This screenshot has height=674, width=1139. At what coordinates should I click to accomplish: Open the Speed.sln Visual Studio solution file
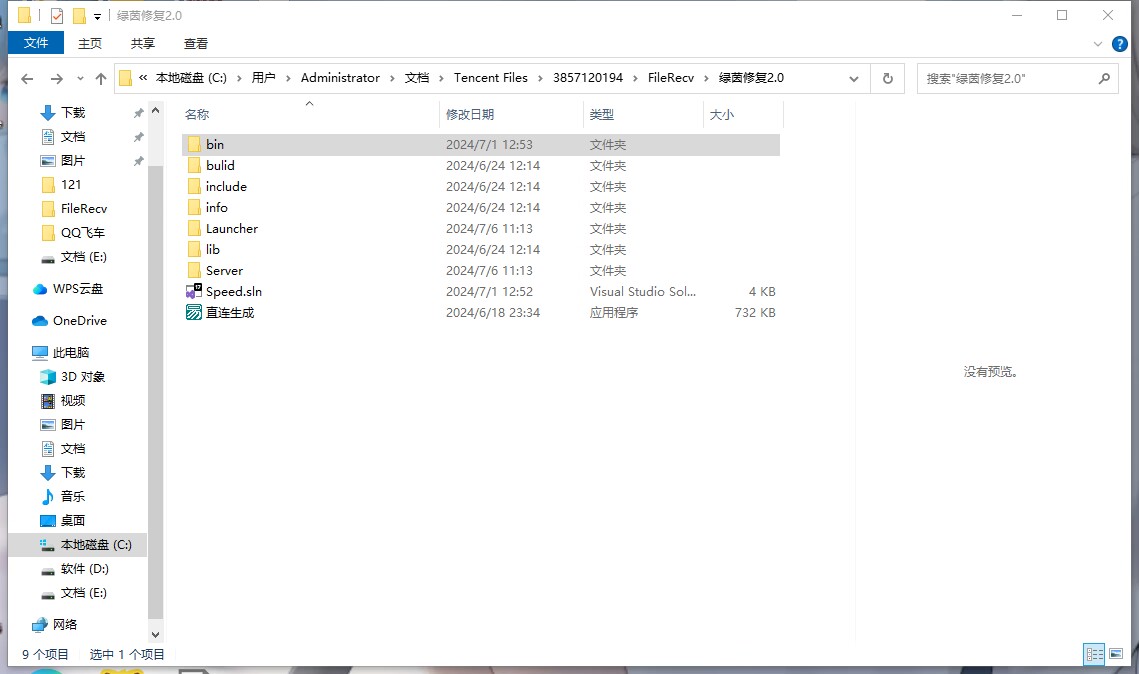(x=233, y=292)
